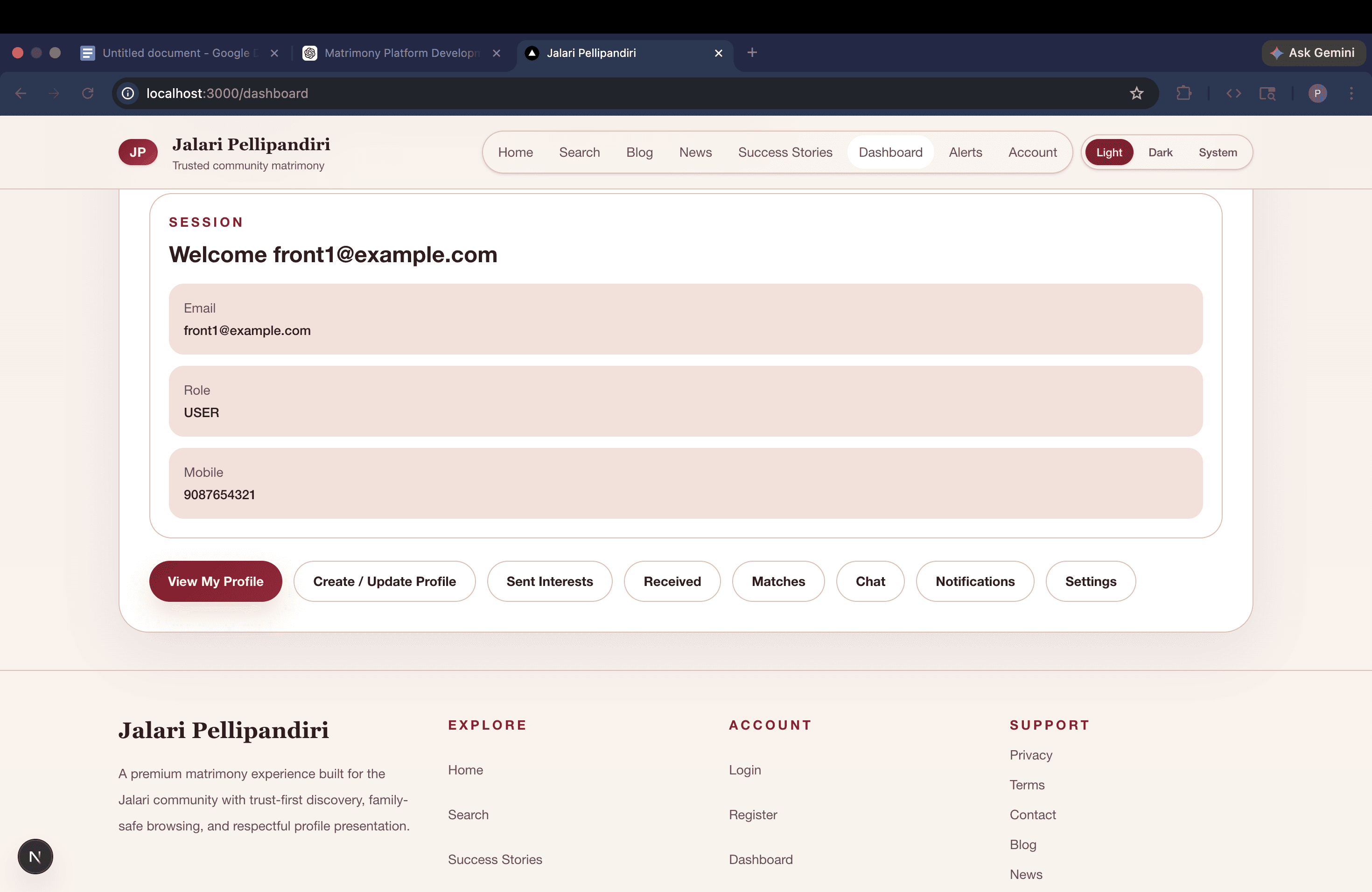Open the browser extensions puzzle icon
Screen dimensions: 1372x892
pos(1183,93)
